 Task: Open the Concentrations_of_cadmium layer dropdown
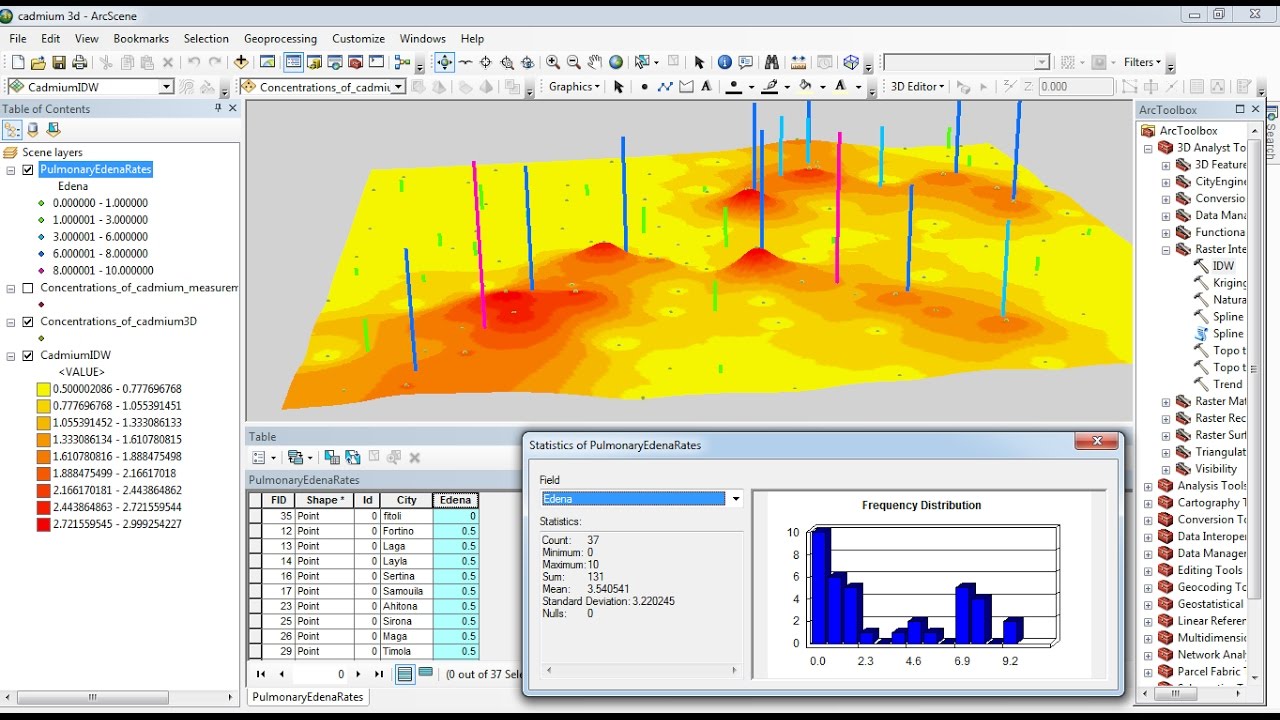coord(398,87)
